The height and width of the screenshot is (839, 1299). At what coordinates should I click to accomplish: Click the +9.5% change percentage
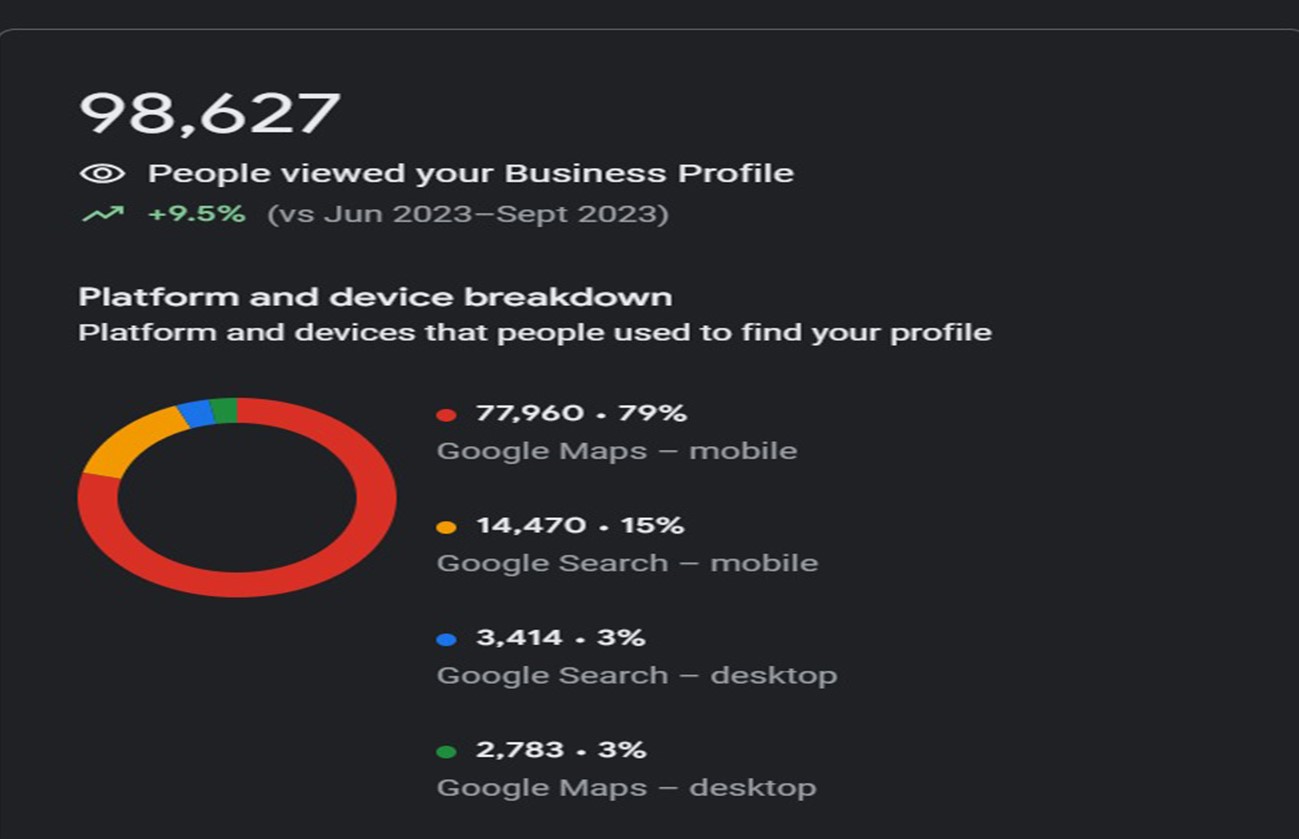coord(196,214)
